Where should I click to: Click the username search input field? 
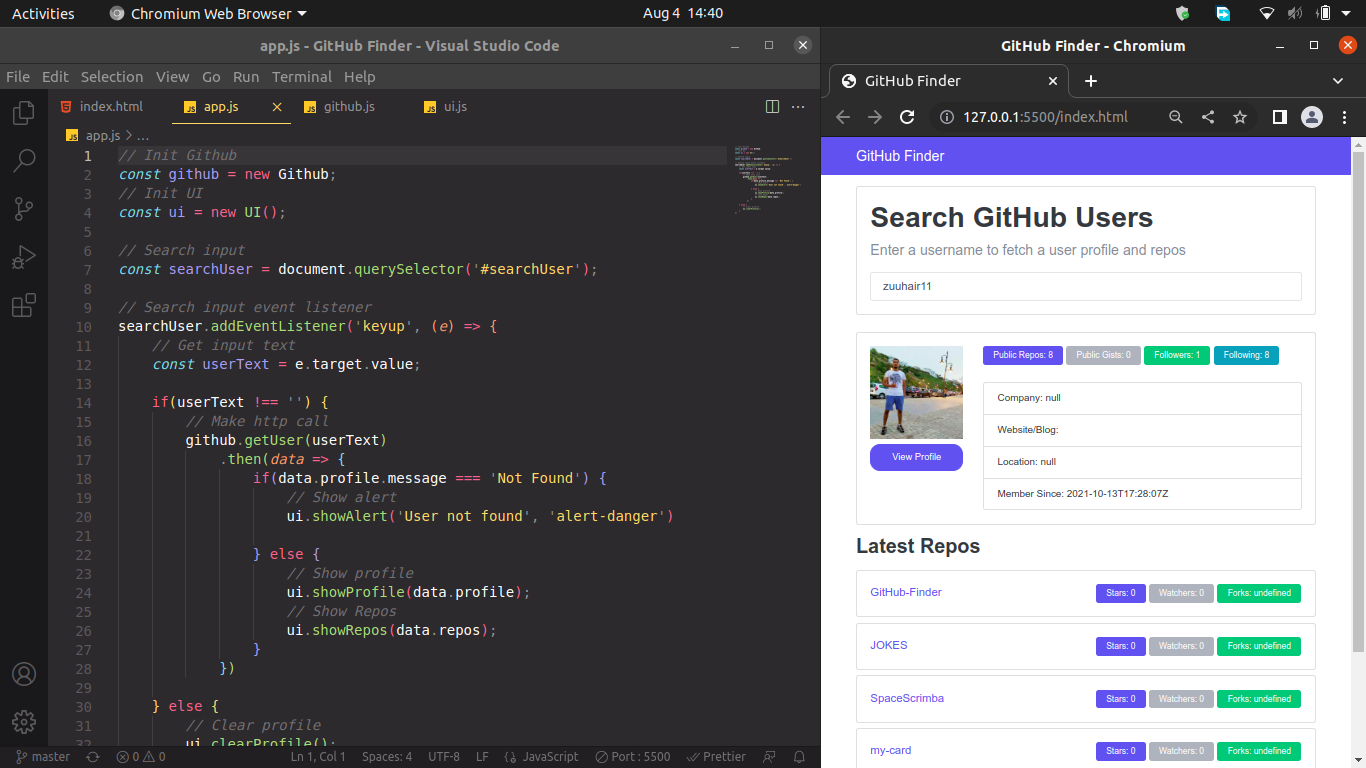click(x=1086, y=286)
